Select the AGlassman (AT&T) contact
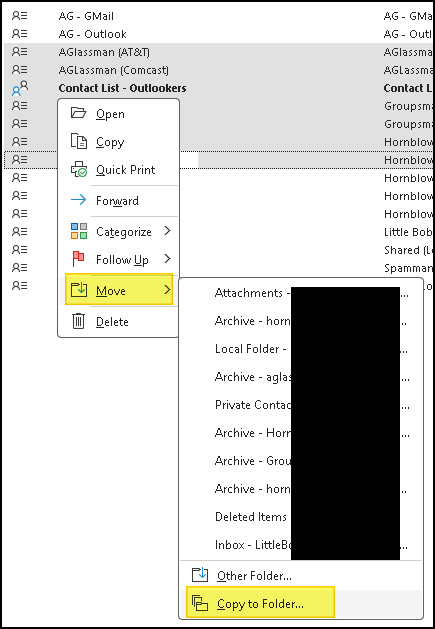This screenshot has height=629, width=435. click(219, 52)
